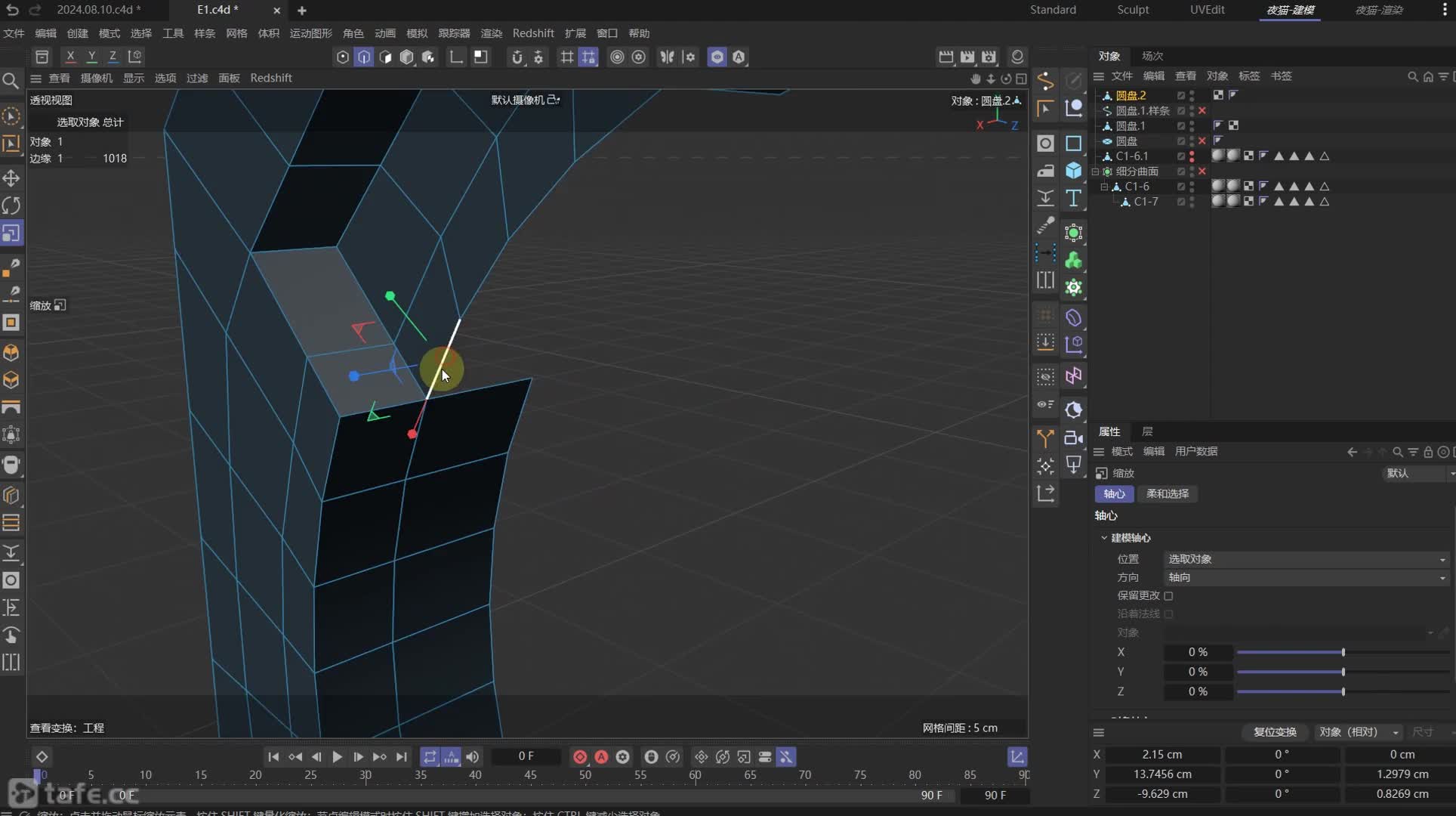Screen dimensions: 1456x816
Task: Click the 轴心 button
Action: click(1114, 493)
